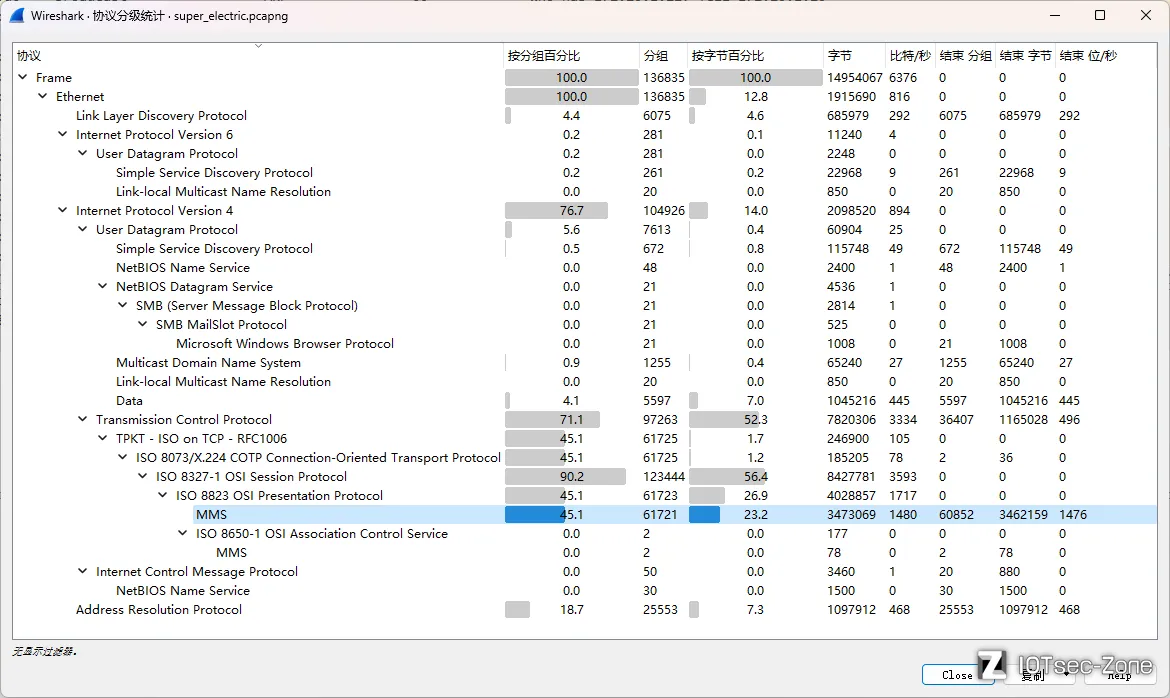Sort by the 结束 位/秒 column header
Image resolution: width=1170 pixels, height=698 pixels.
tap(1088, 55)
